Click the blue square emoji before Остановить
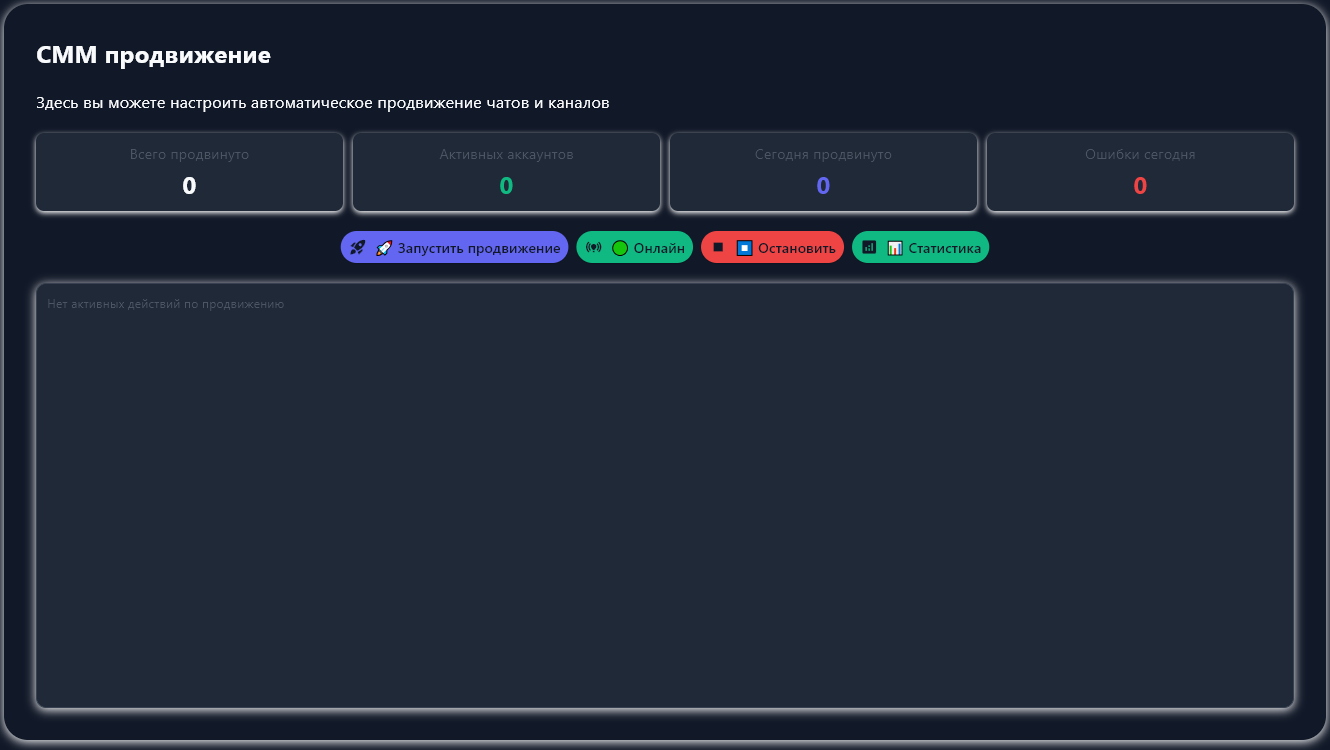The height and width of the screenshot is (750, 1330). click(744, 248)
